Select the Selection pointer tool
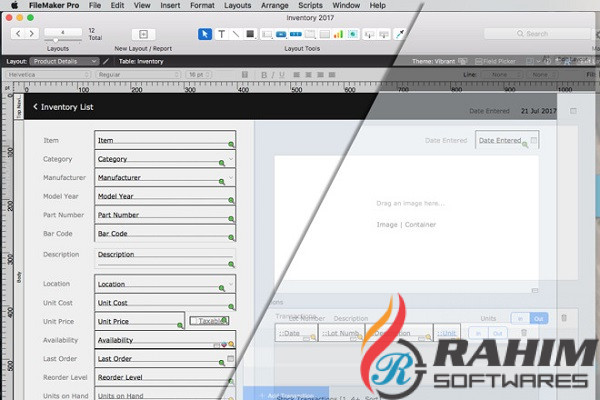Viewport: 600px width, 400px height. 205,34
